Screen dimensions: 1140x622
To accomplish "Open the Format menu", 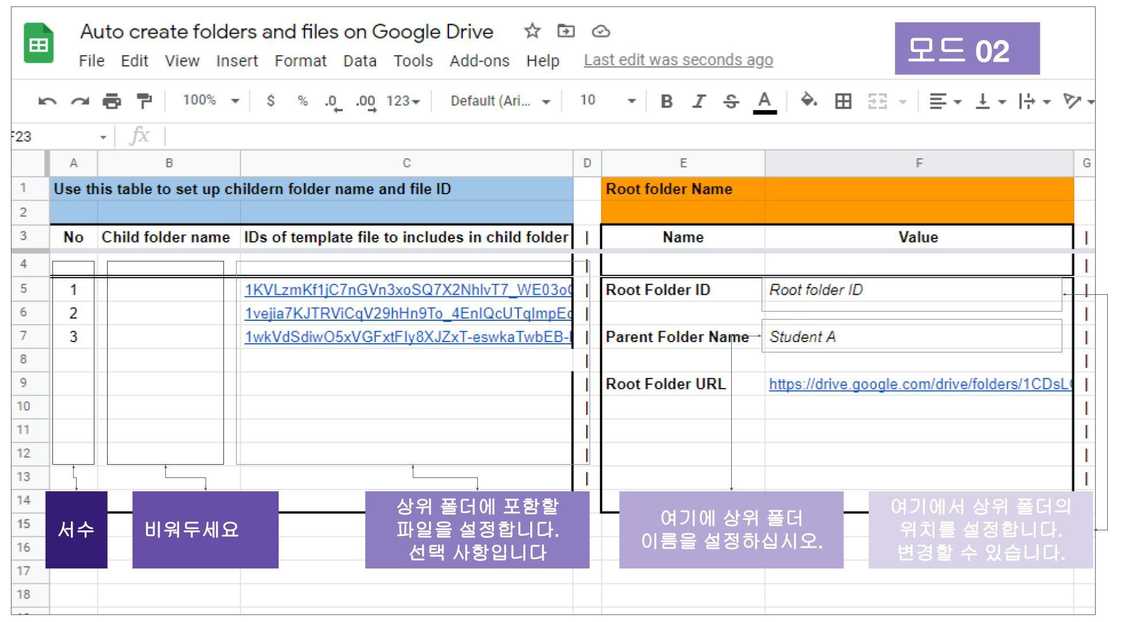I will 300,61.
